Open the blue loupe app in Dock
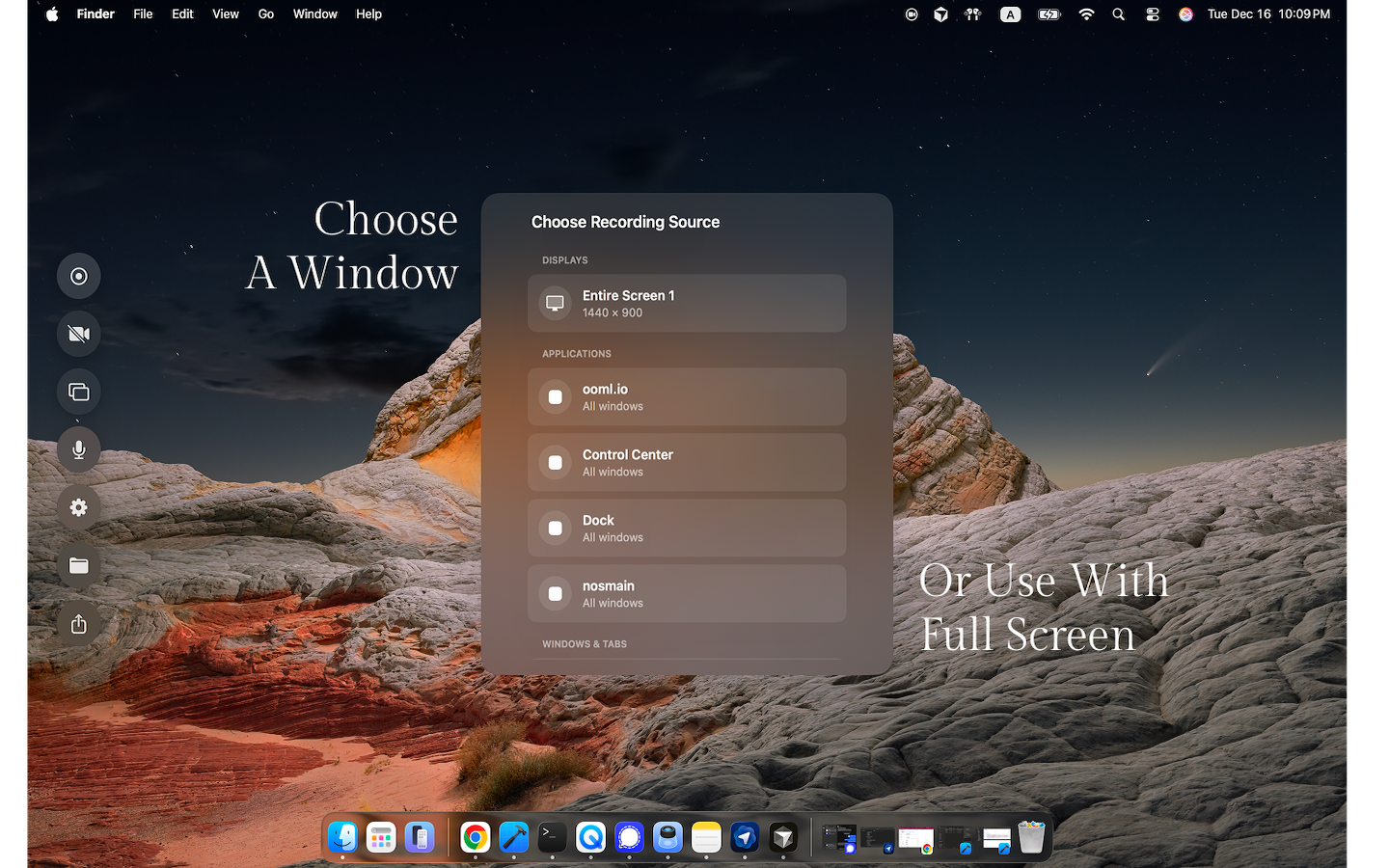 point(667,837)
